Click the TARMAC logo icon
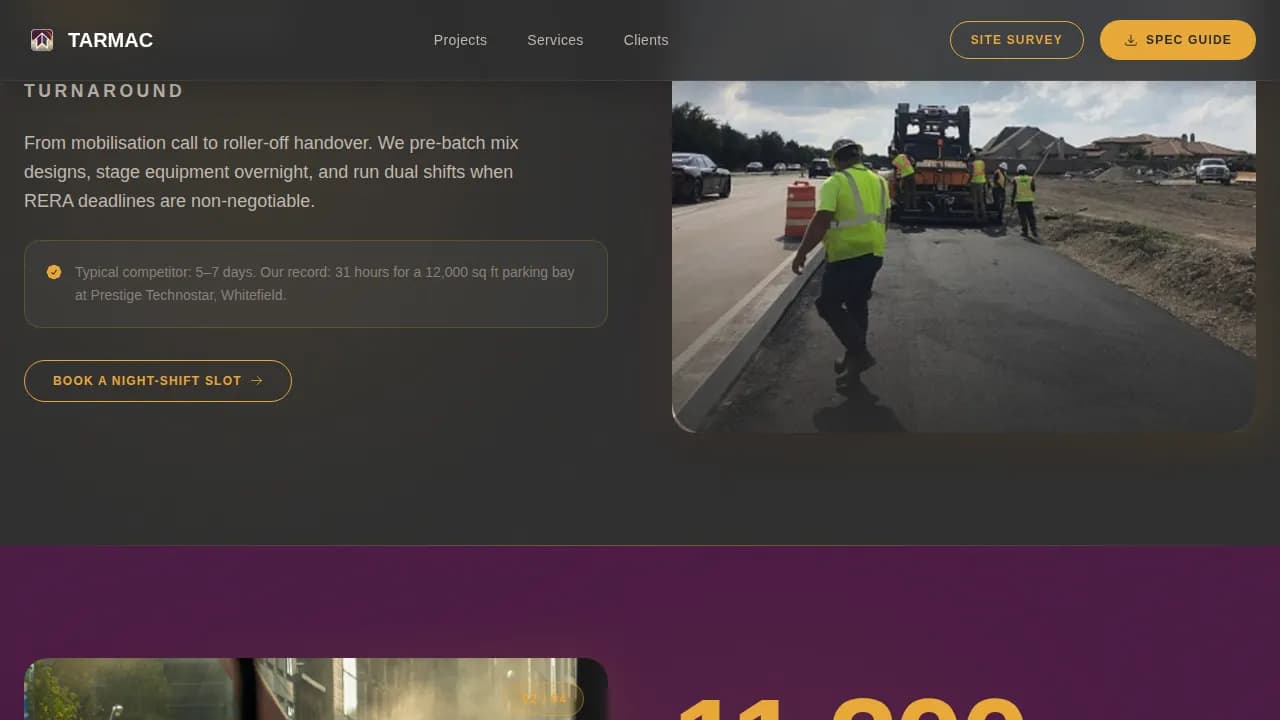 42,40
